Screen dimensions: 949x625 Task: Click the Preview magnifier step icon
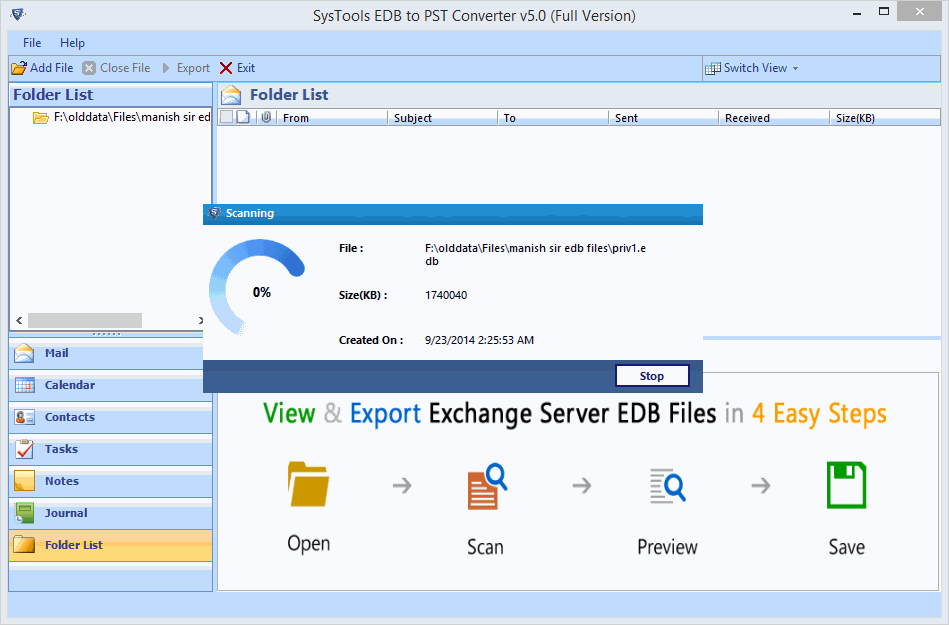click(x=668, y=486)
